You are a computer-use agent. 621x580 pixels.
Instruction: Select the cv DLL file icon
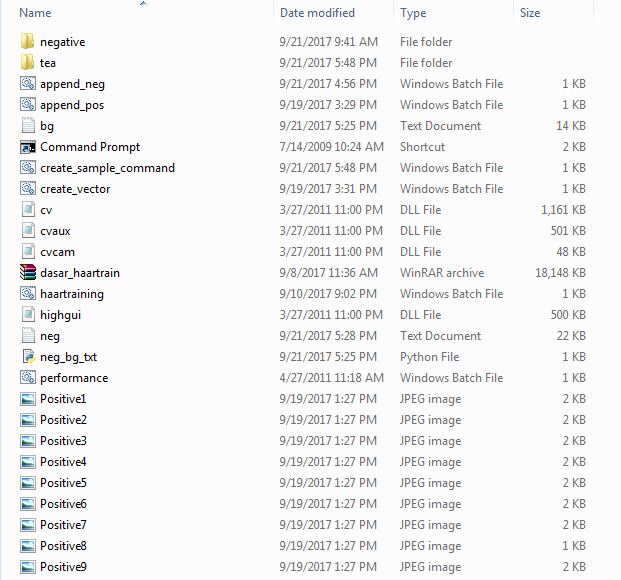coord(28,209)
